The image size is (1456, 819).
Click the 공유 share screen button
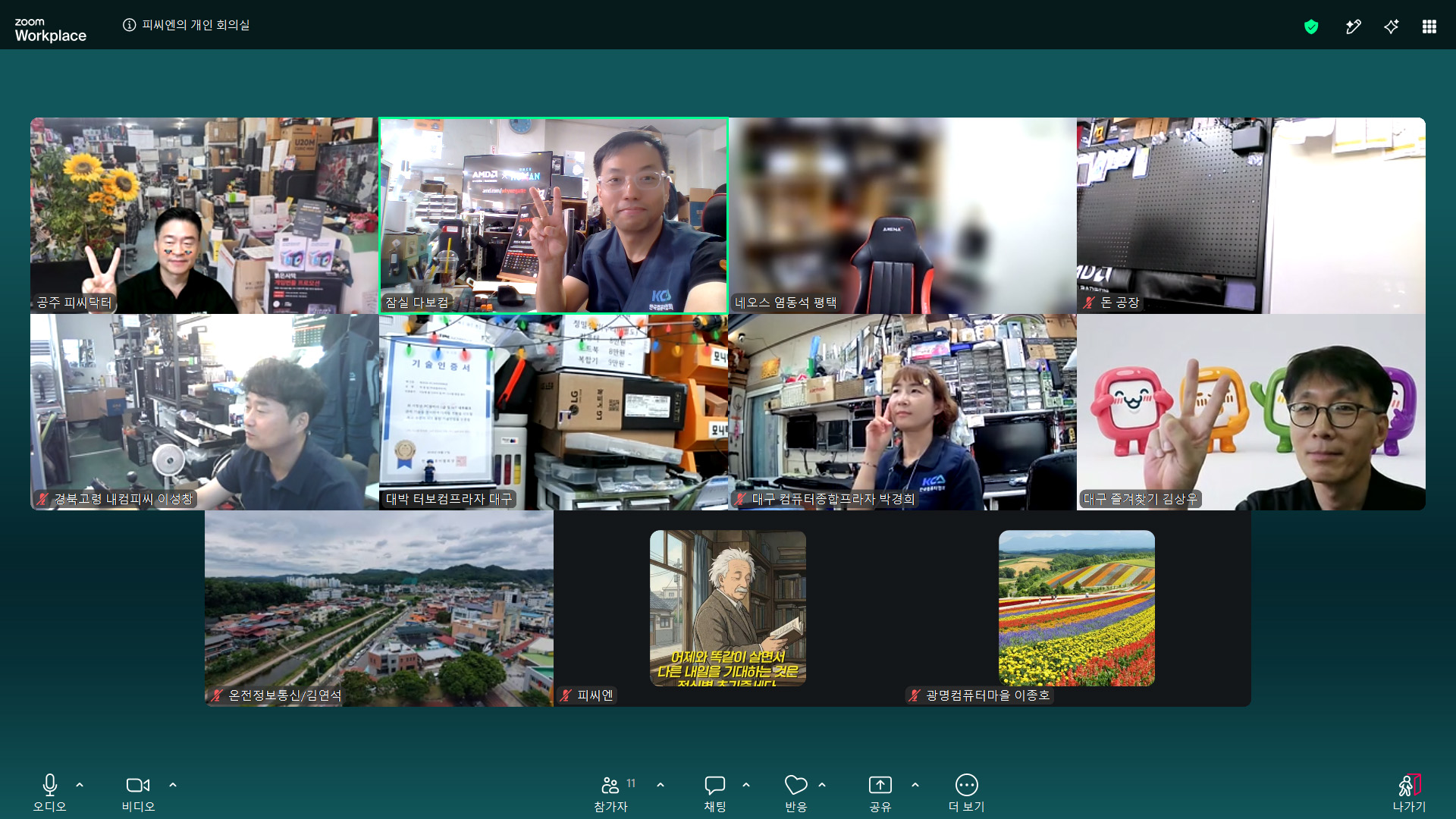(880, 793)
